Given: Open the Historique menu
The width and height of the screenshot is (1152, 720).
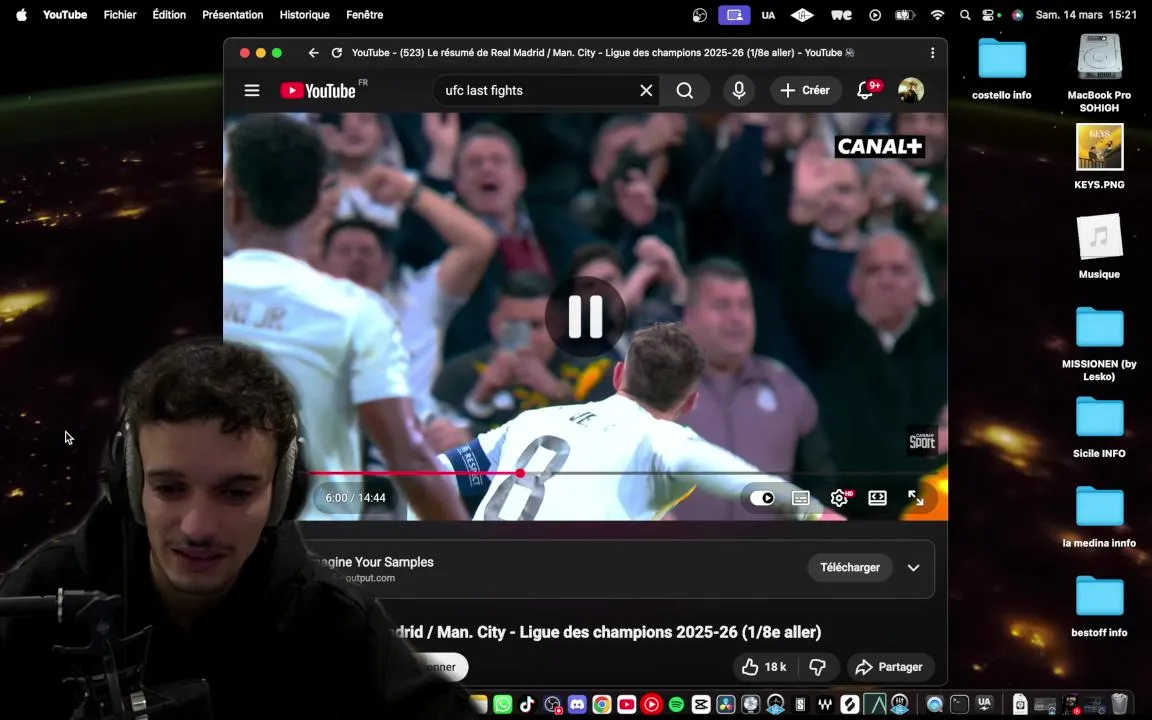Looking at the screenshot, I should (304, 15).
